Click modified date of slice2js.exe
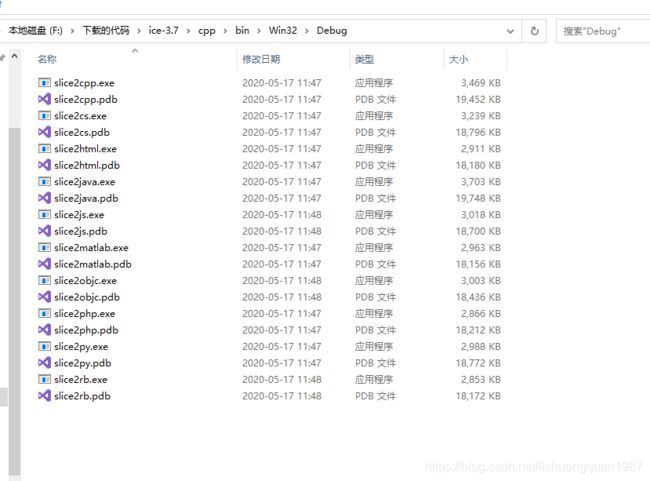Image resolution: width=650 pixels, height=481 pixels. coord(282,214)
